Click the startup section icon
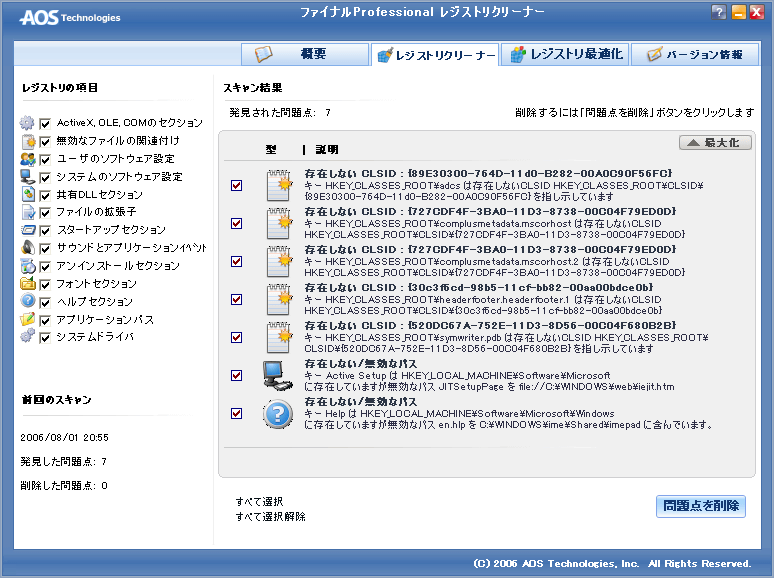Image resolution: width=774 pixels, height=578 pixels. click(x=28, y=230)
